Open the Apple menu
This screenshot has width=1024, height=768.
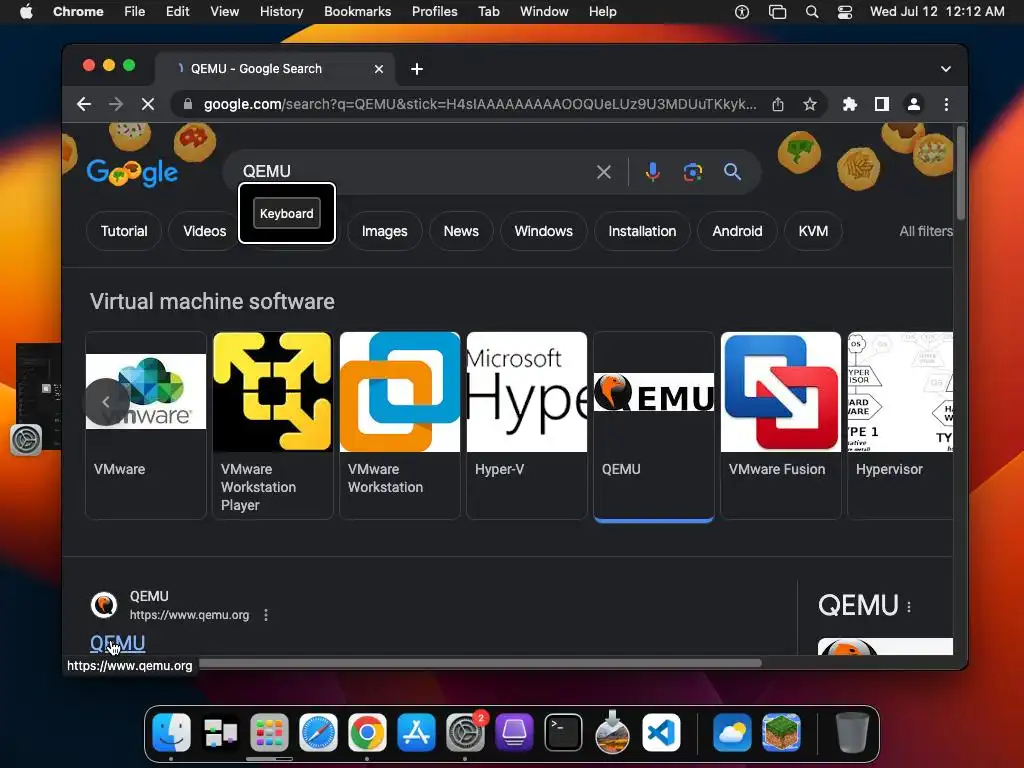26,12
